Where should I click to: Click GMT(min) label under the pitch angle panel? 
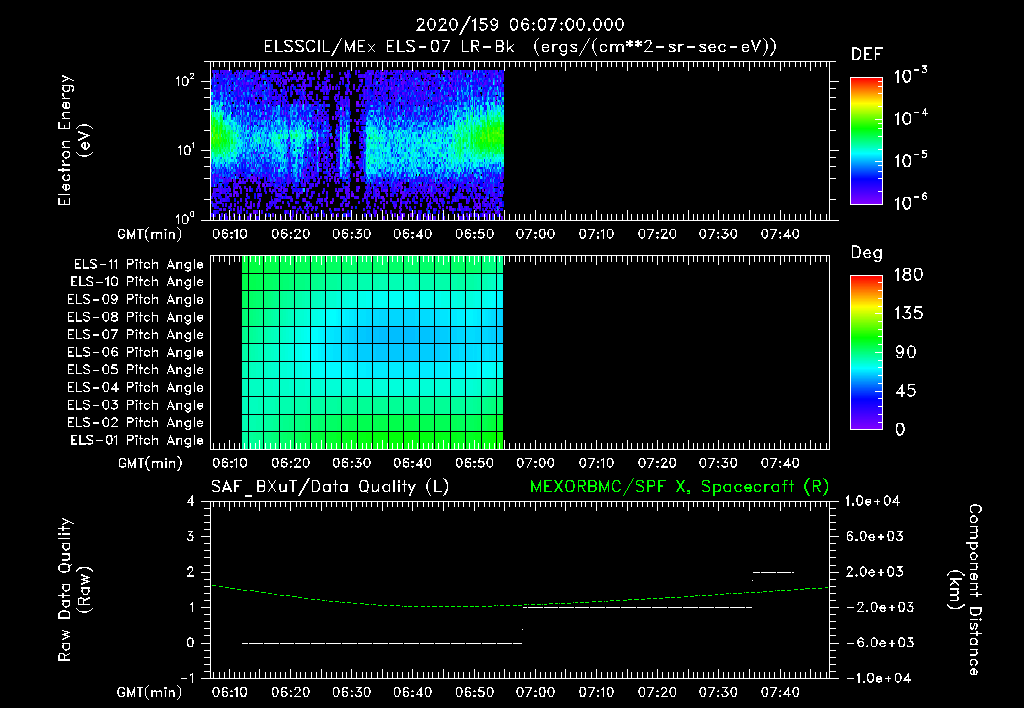[150, 464]
